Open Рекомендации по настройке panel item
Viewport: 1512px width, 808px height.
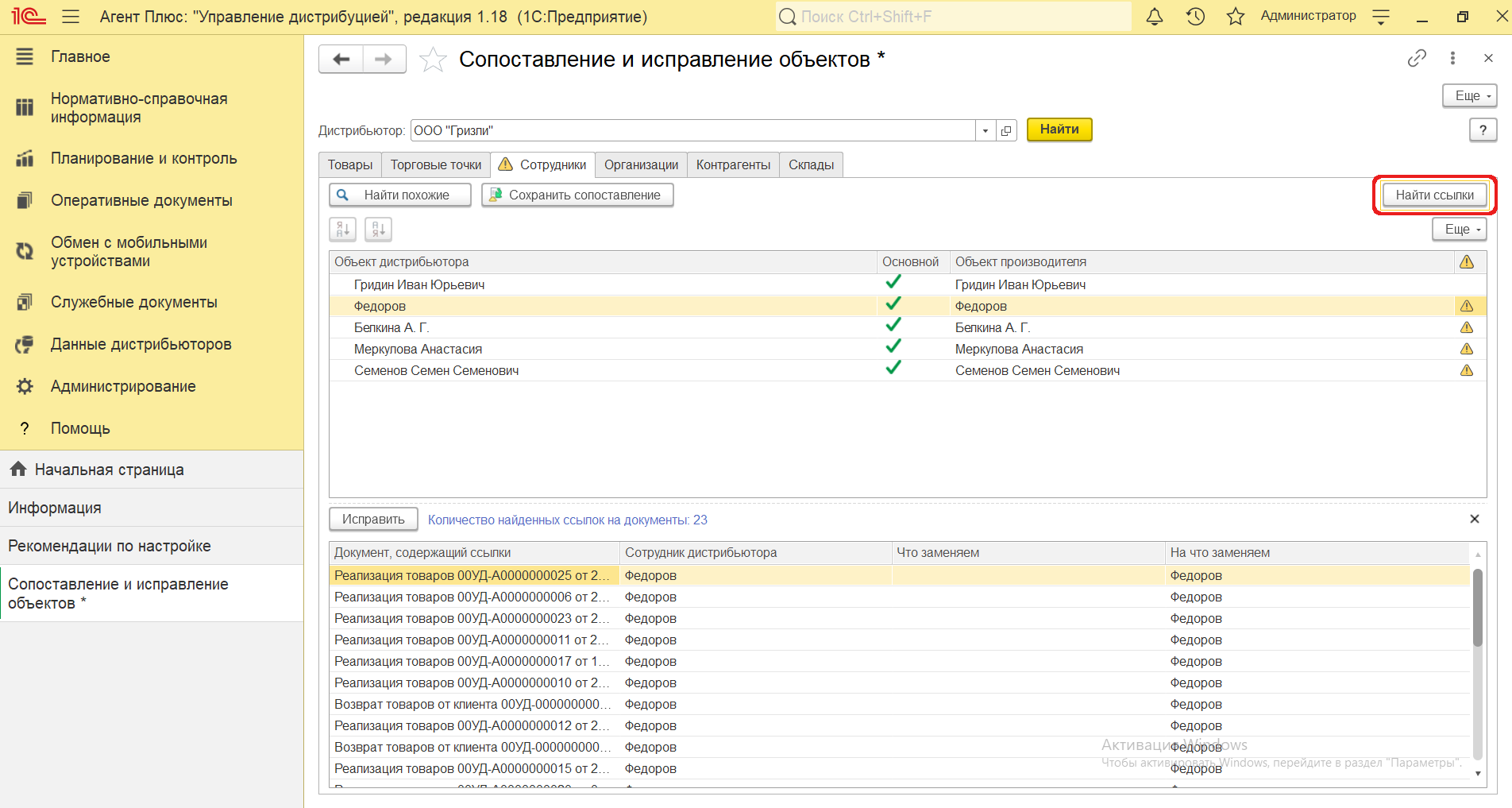152,546
